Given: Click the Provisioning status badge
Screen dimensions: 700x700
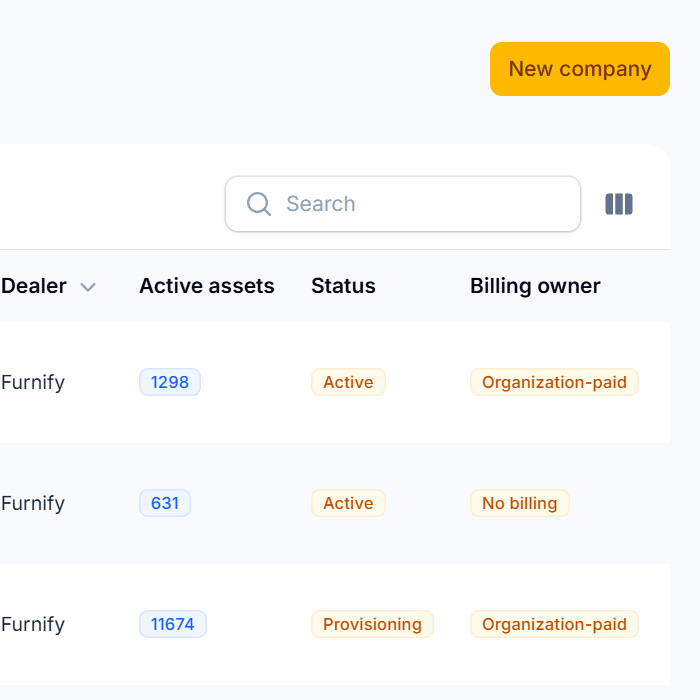Looking at the screenshot, I should click(x=372, y=624).
